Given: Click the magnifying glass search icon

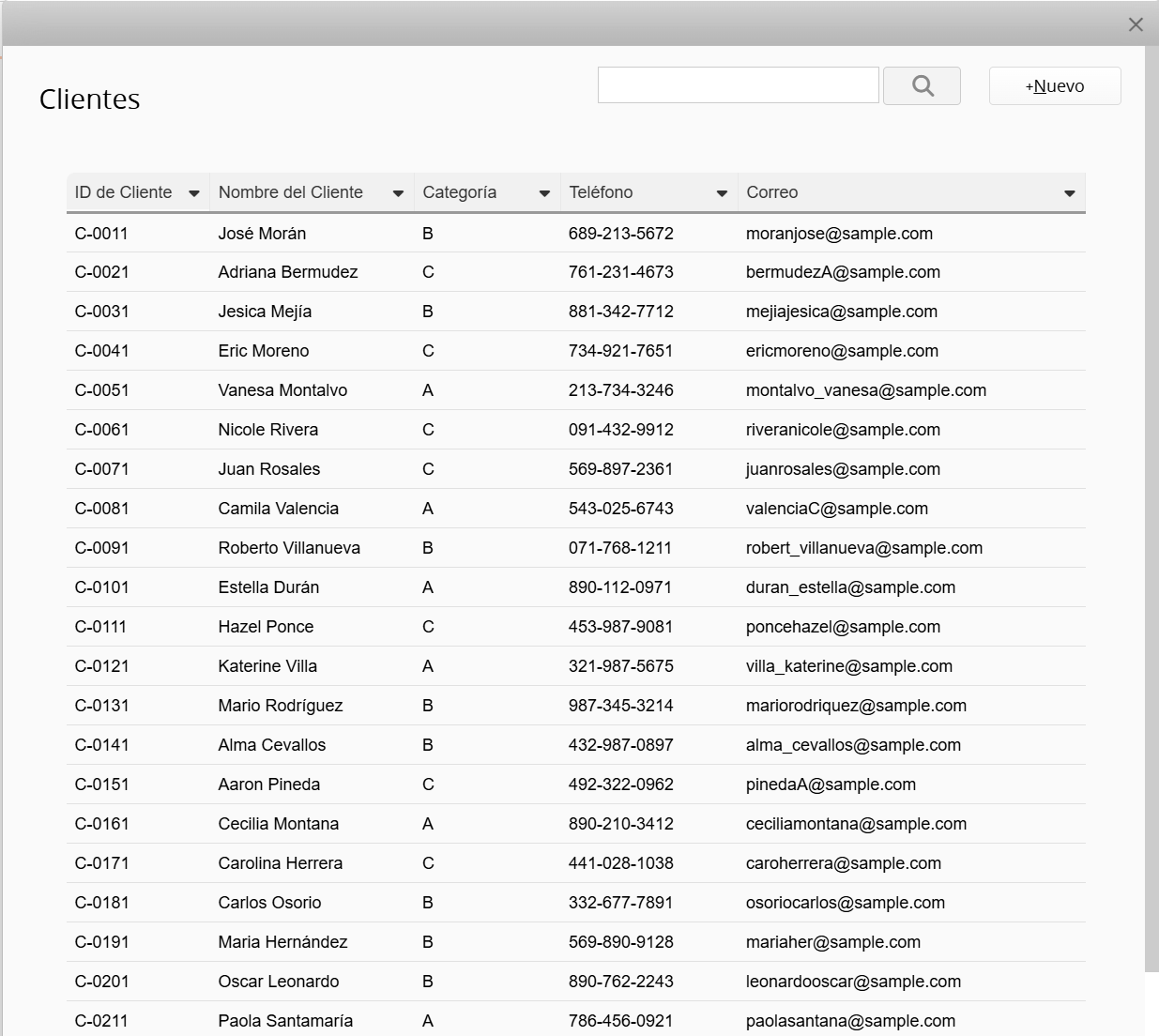Looking at the screenshot, I should 922,86.
